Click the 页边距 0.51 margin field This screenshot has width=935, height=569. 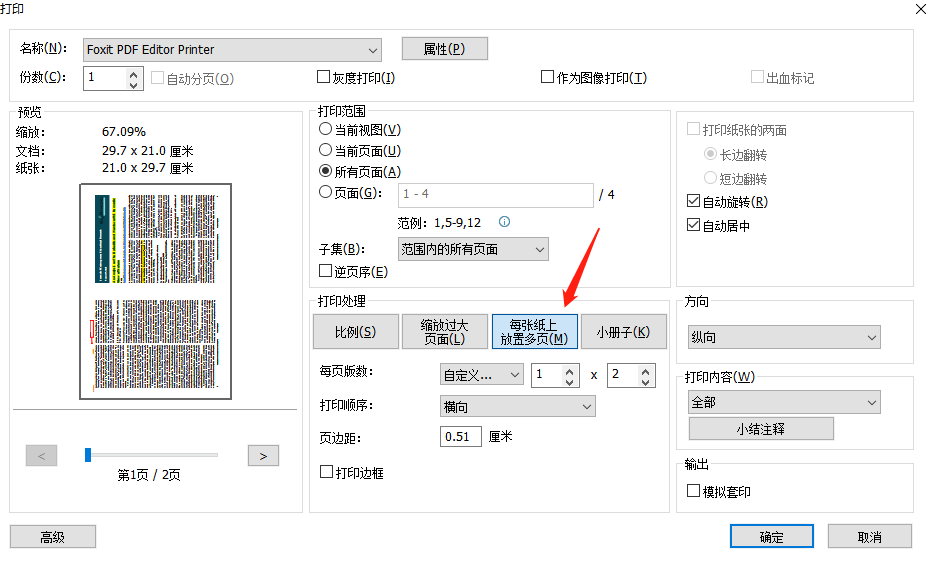460,437
